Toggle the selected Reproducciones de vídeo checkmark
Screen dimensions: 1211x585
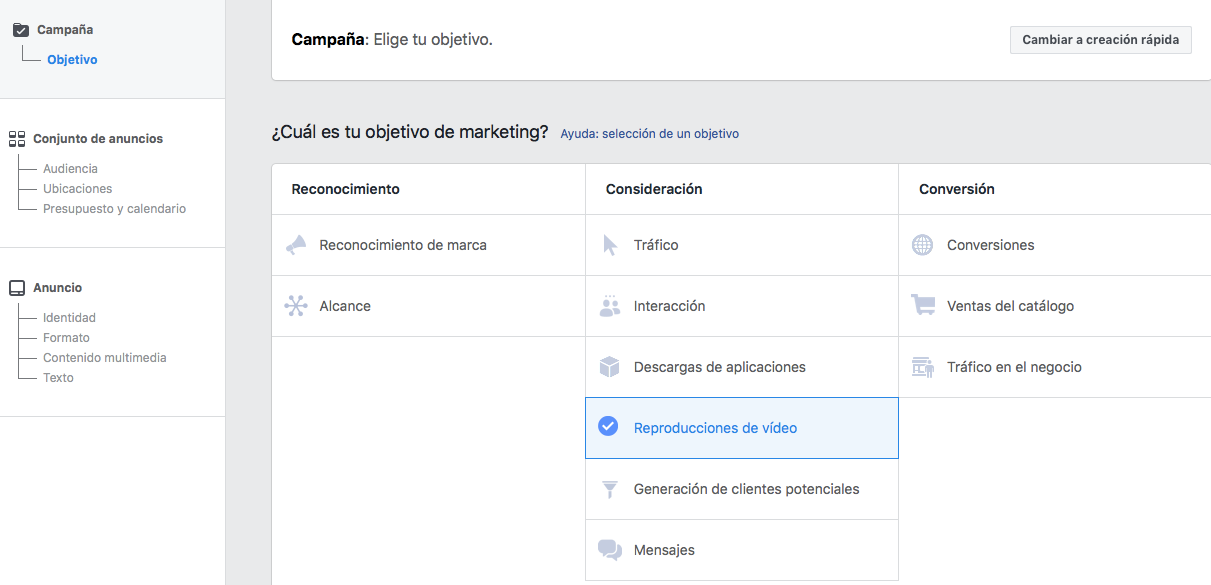[608, 427]
